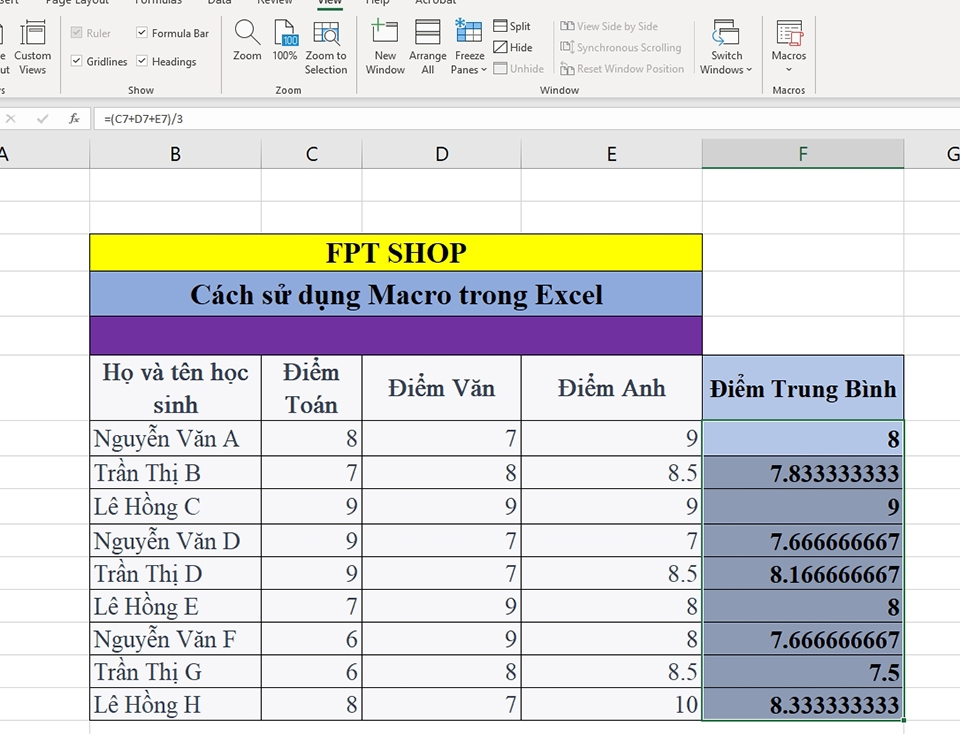Select header 'Điểm Anh'
960x734 pixels.
(x=612, y=388)
